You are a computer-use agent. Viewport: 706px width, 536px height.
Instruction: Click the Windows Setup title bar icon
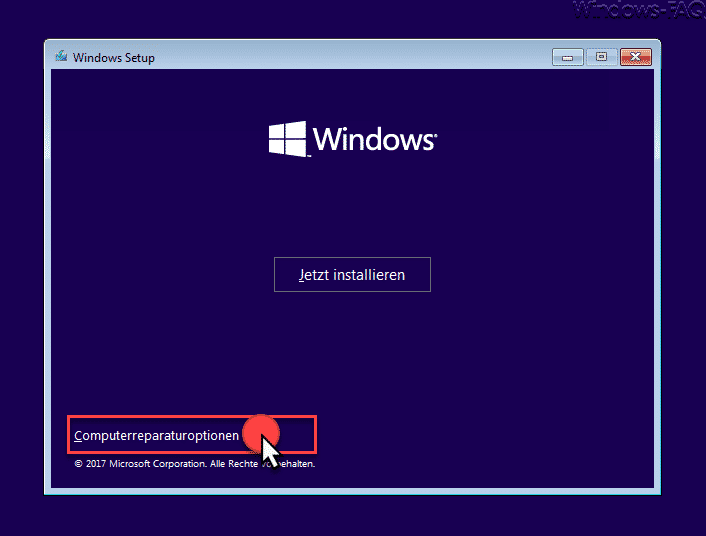[x=61, y=56]
